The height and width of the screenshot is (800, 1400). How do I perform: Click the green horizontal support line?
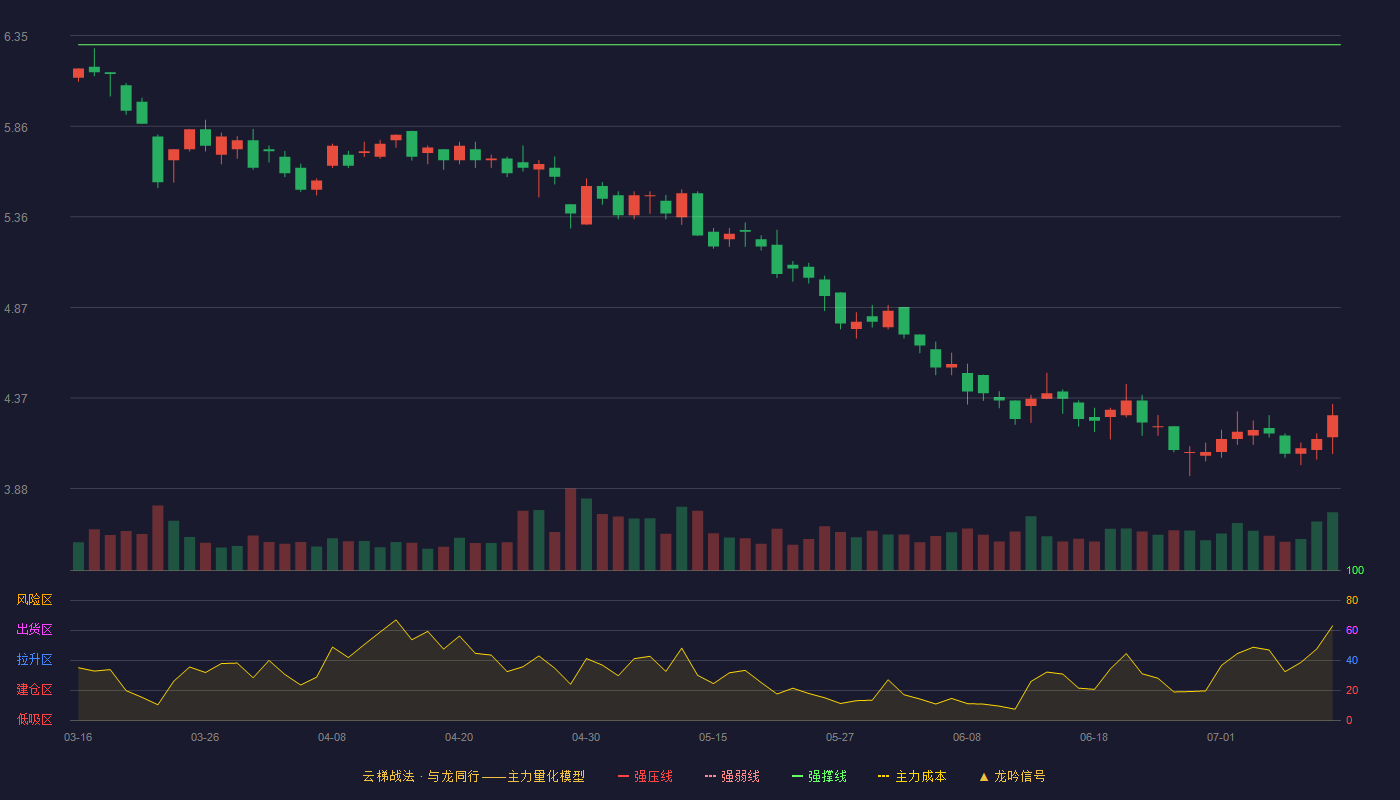[x=709, y=44]
